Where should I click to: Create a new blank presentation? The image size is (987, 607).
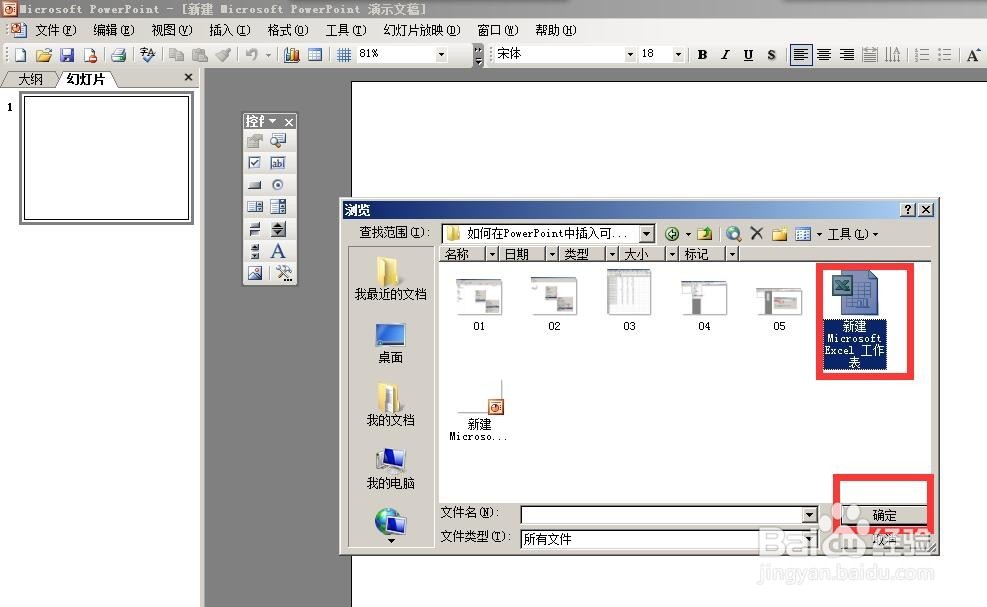(20, 55)
